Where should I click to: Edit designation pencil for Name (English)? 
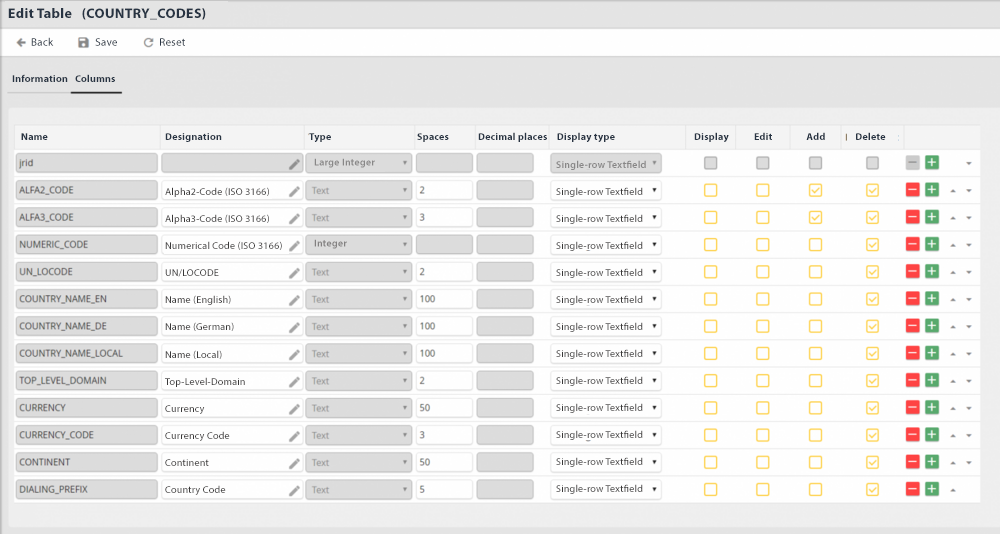[294, 300]
